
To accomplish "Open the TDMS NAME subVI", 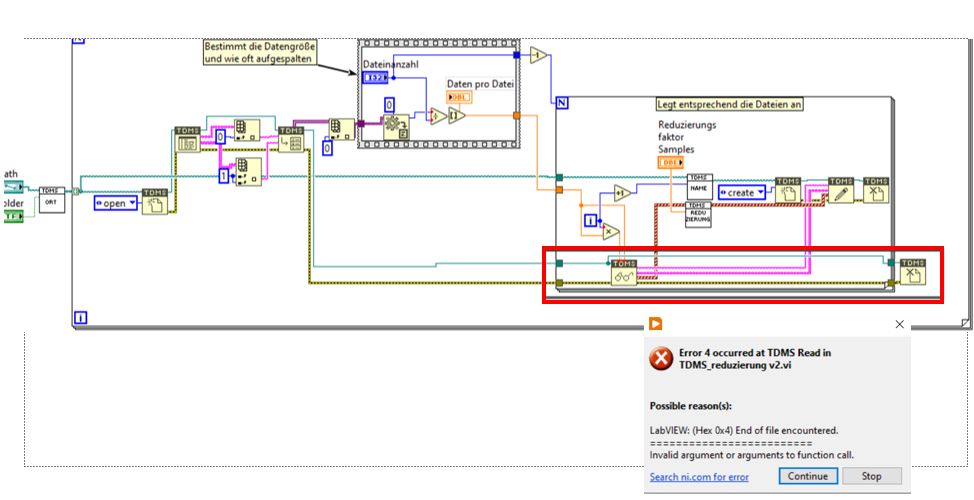I will coord(699,186).
